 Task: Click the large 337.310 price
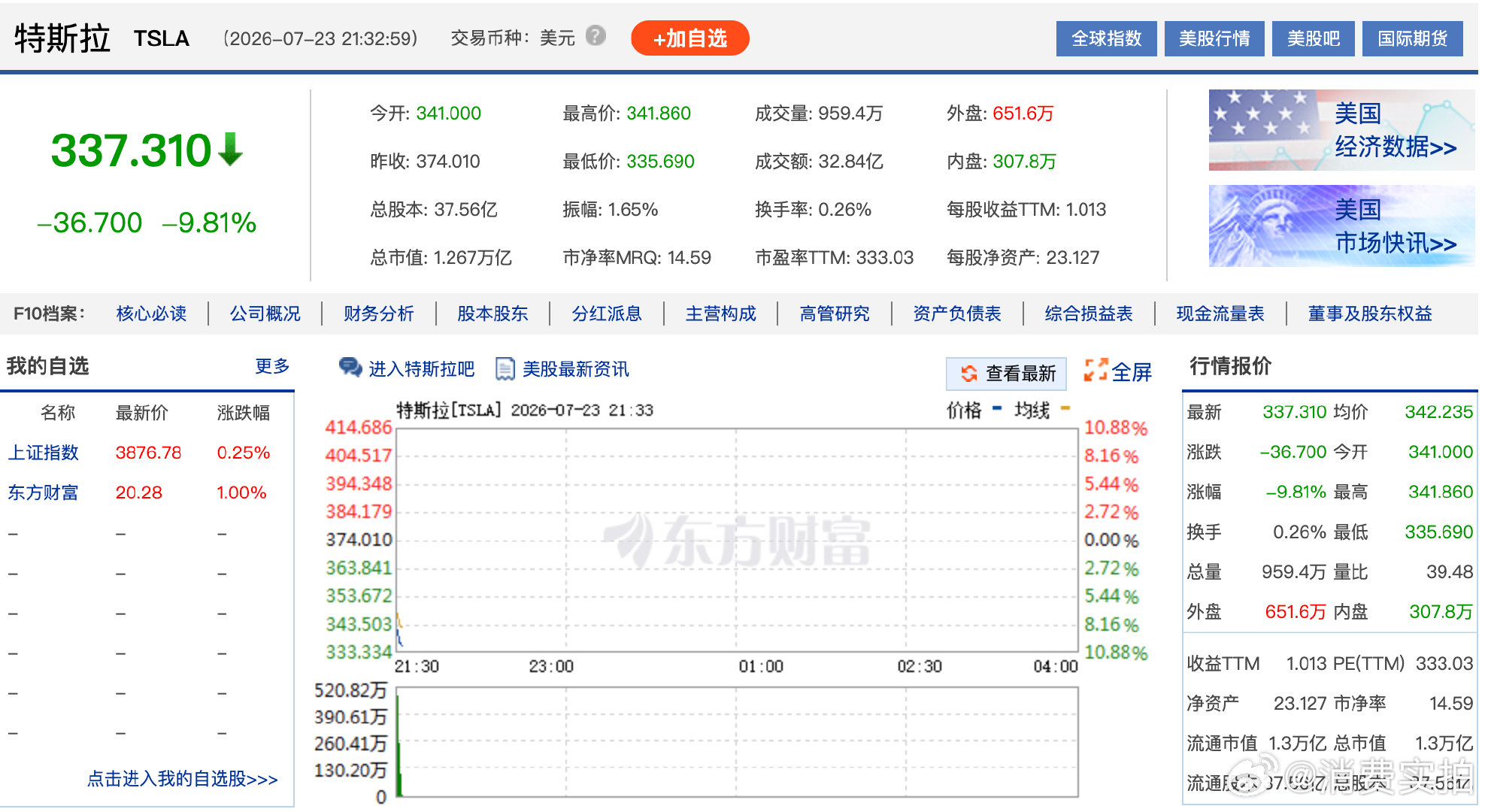coord(131,150)
